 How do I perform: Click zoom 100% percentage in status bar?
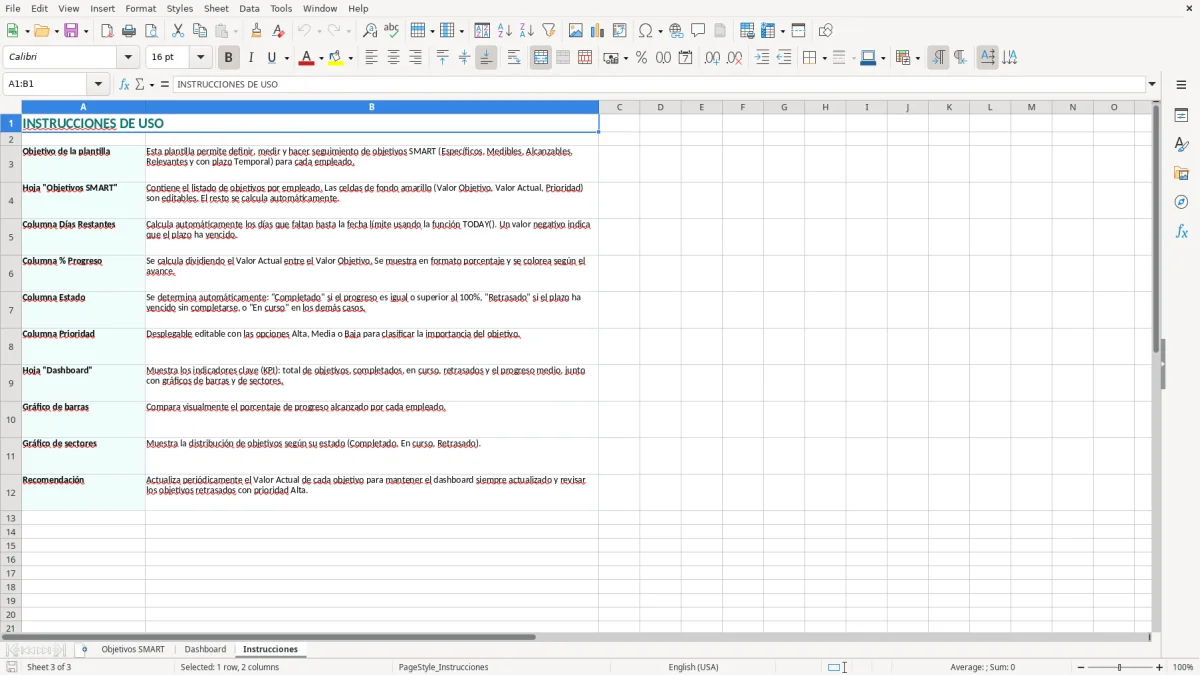coord(1183,667)
